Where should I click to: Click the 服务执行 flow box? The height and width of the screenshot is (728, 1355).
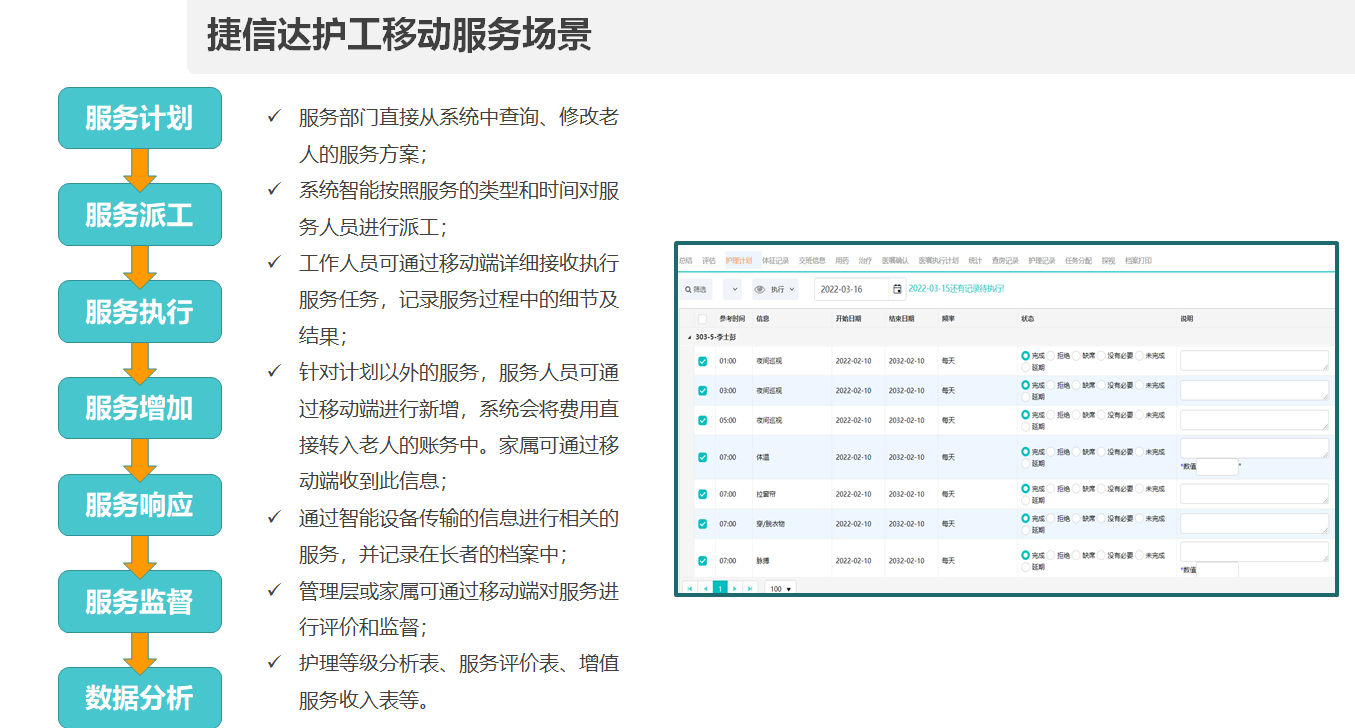tap(140, 311)
